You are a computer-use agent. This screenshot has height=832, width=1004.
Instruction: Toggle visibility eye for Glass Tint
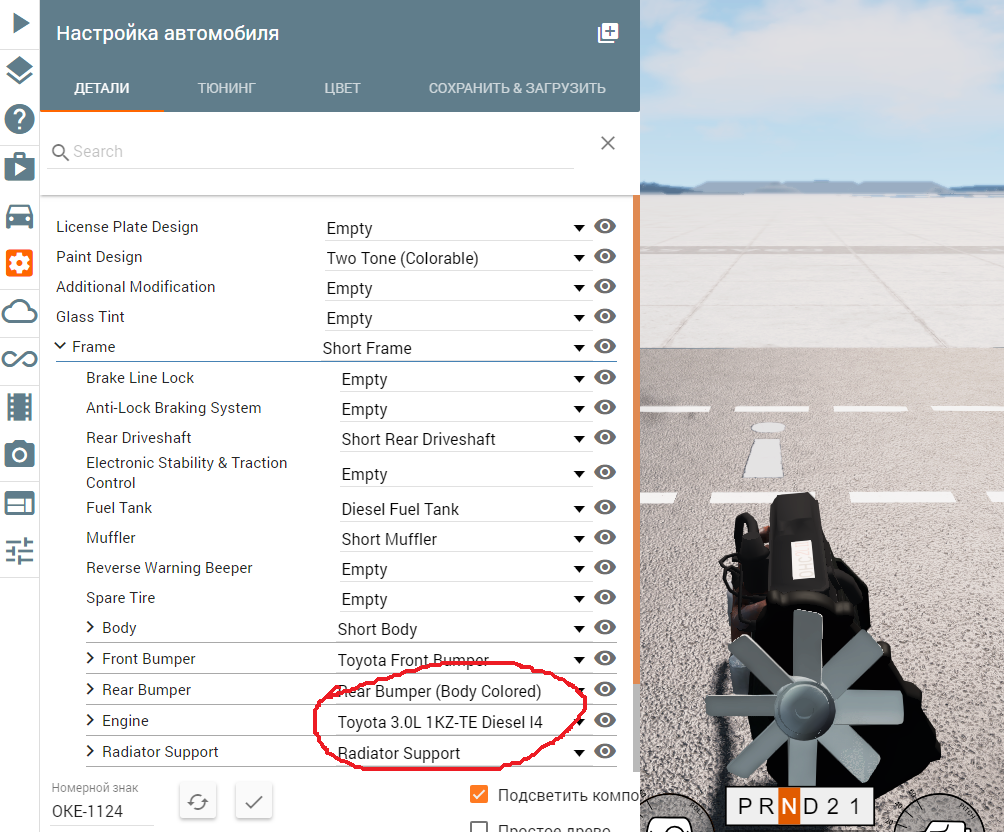[x=605, y=316]
